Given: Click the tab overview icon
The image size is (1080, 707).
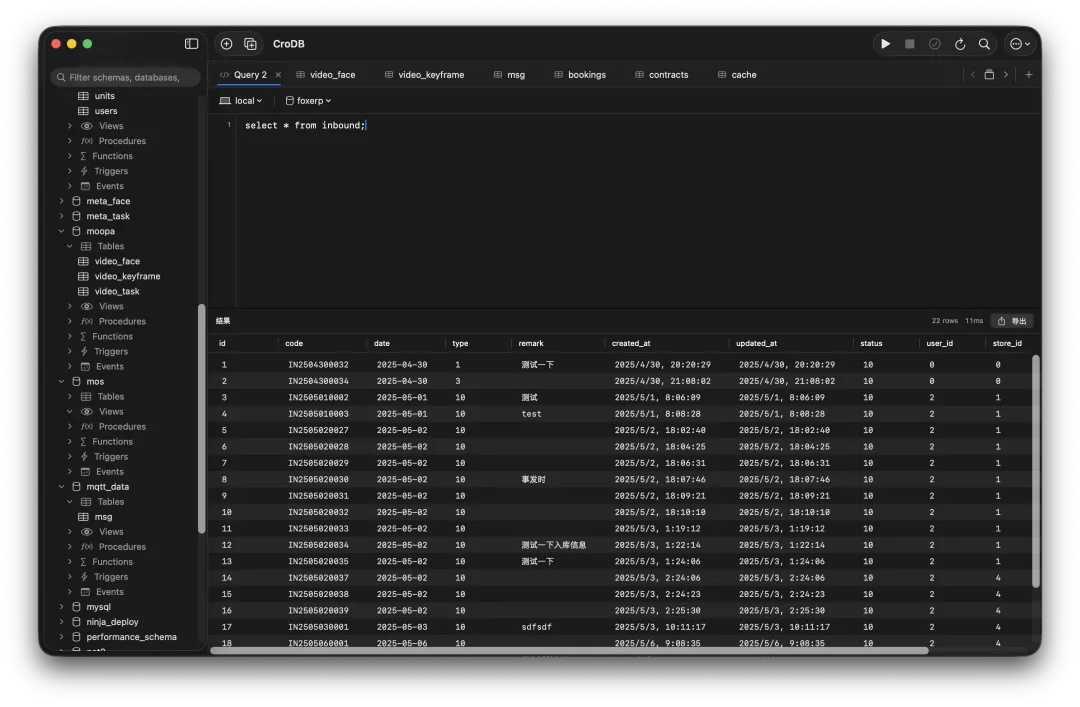Looking at the screenshot, I should point(989,74).
